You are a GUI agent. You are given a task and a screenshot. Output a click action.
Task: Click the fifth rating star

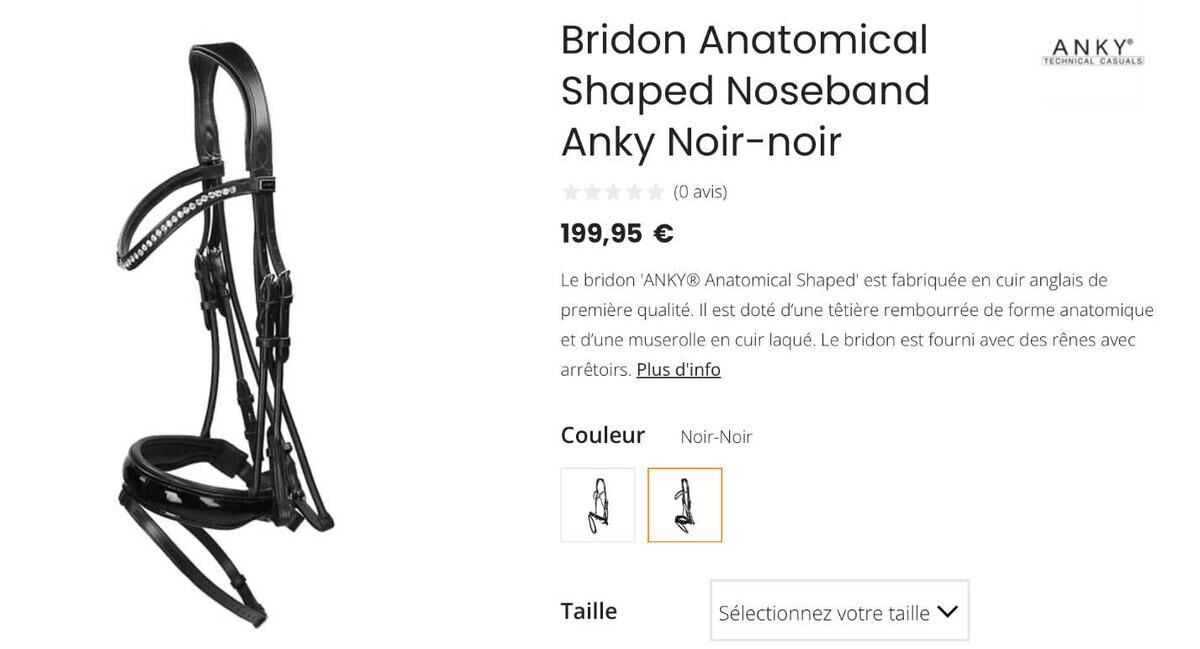click(655, 192)
